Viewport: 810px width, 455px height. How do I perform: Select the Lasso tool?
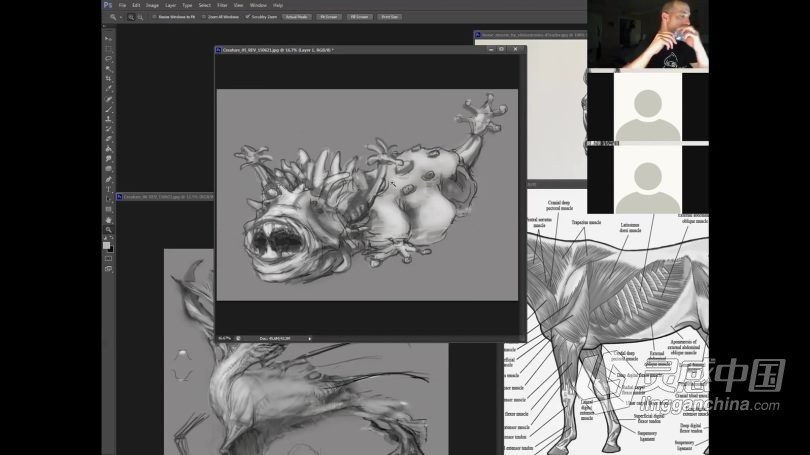pyautogui.click(x=108, y=59)
